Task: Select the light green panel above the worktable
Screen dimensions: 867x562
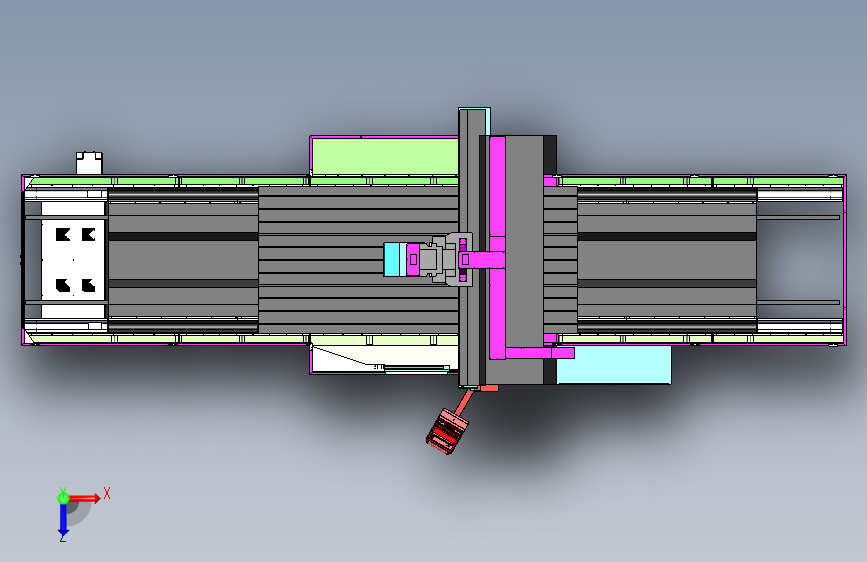Action: (x=385, y=156)
